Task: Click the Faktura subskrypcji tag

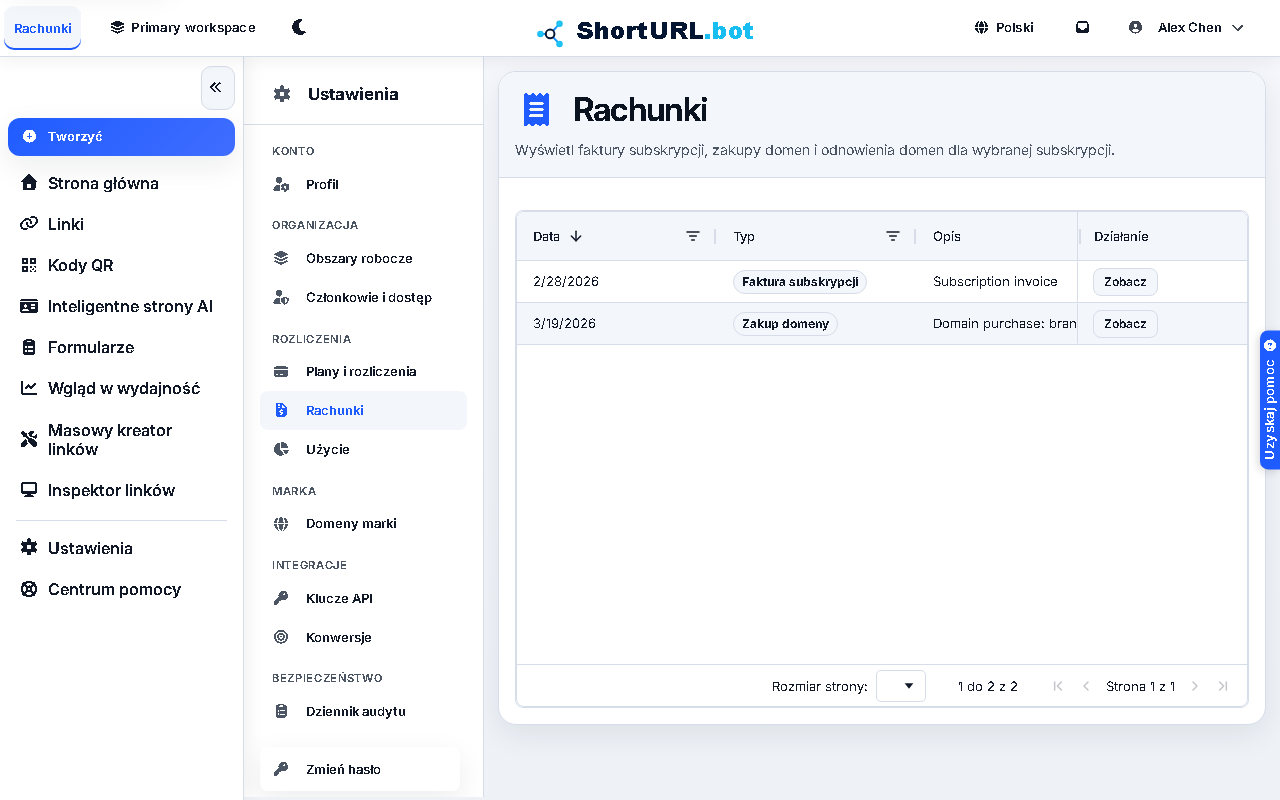Action: pyautogui.click(x=800, y=282)
